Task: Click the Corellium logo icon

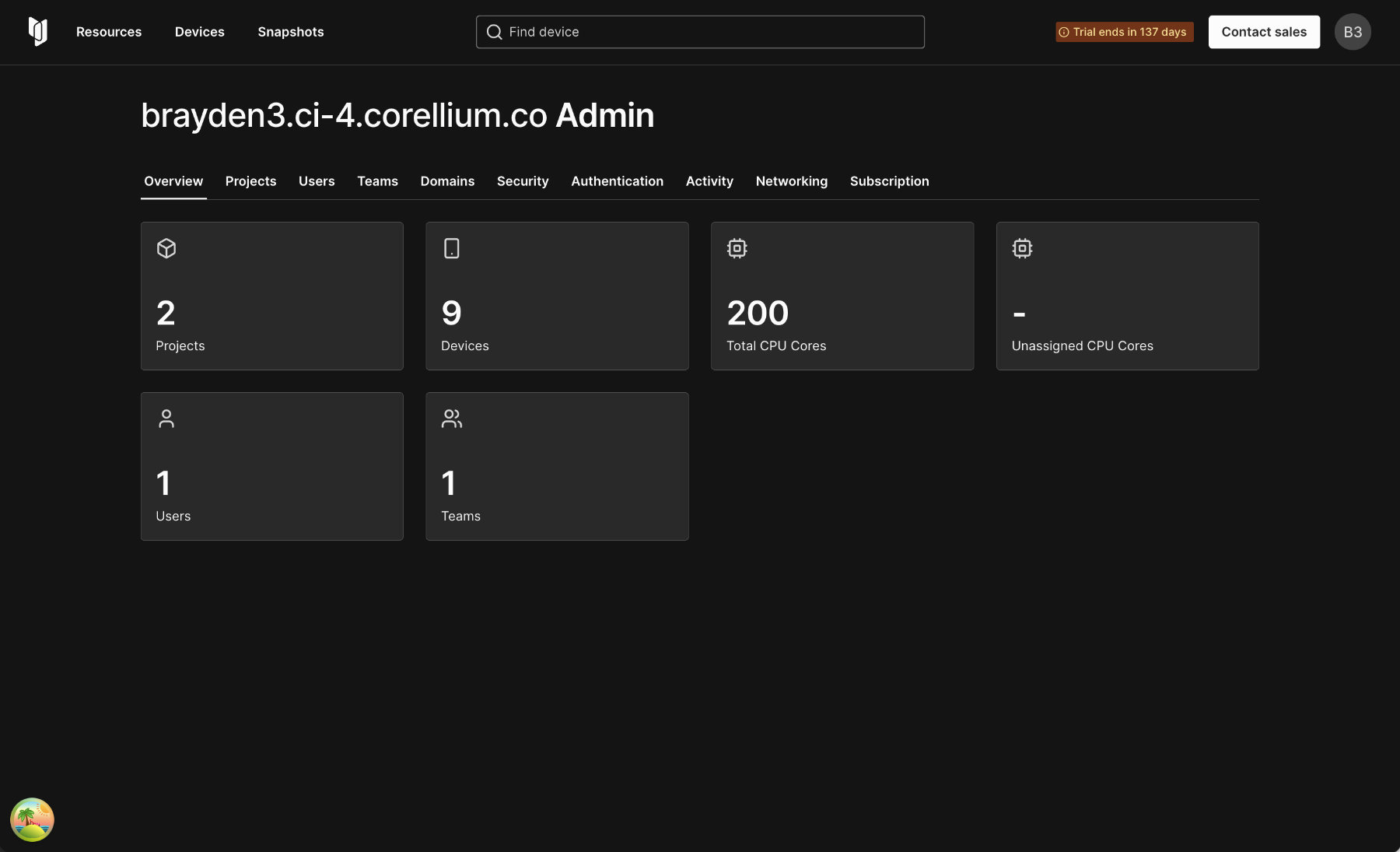Action: point(38,32)
